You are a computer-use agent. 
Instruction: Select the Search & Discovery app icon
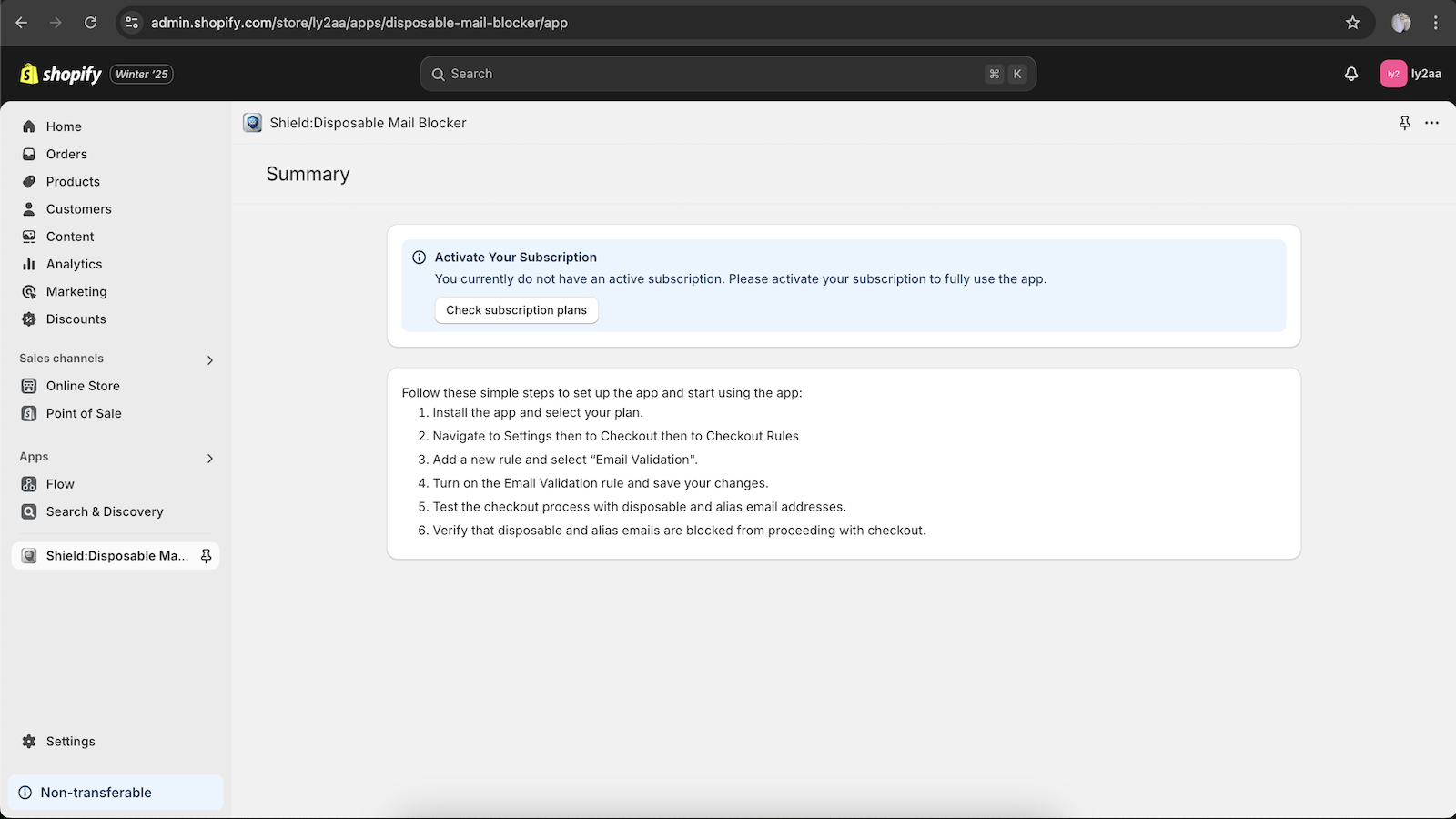[28, 511]
